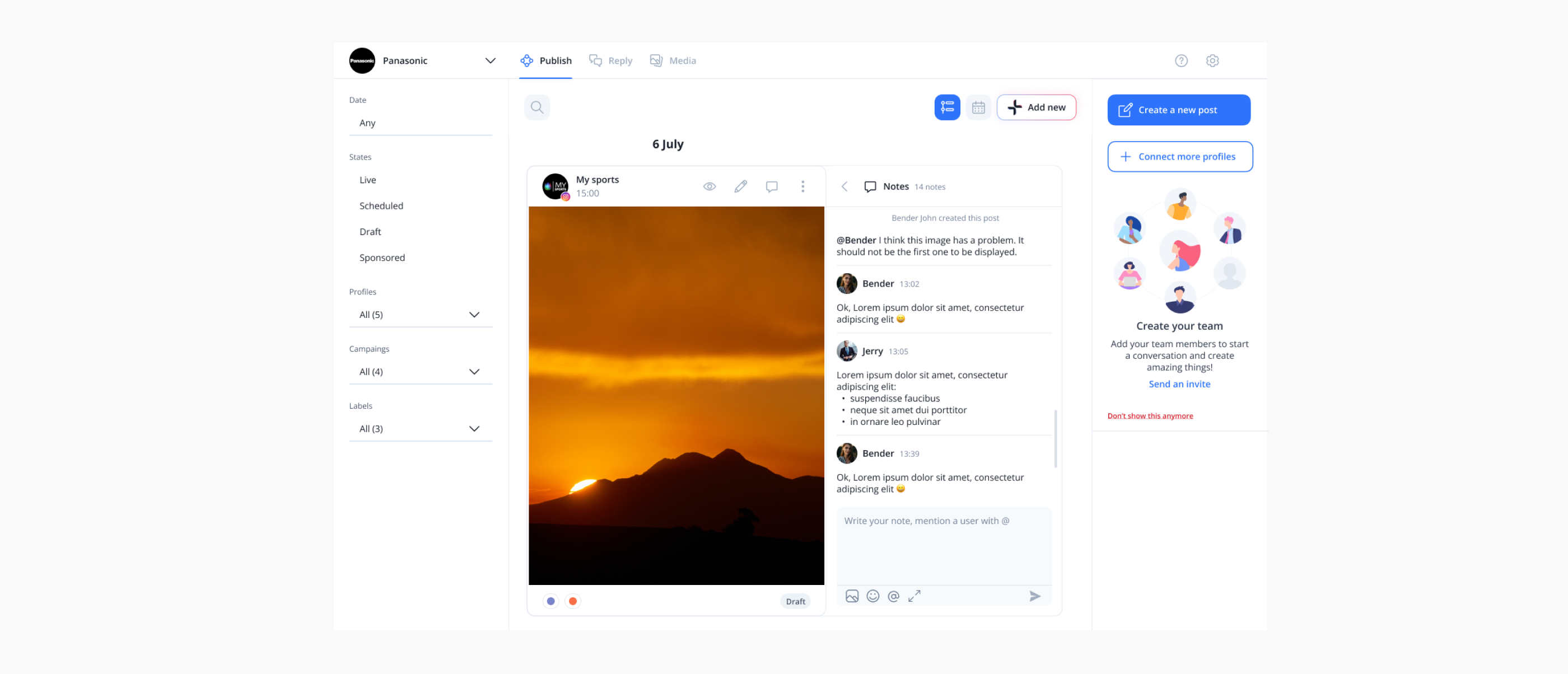Switch to the Publish tab
1568x674 pixels.
click(546, 60)
